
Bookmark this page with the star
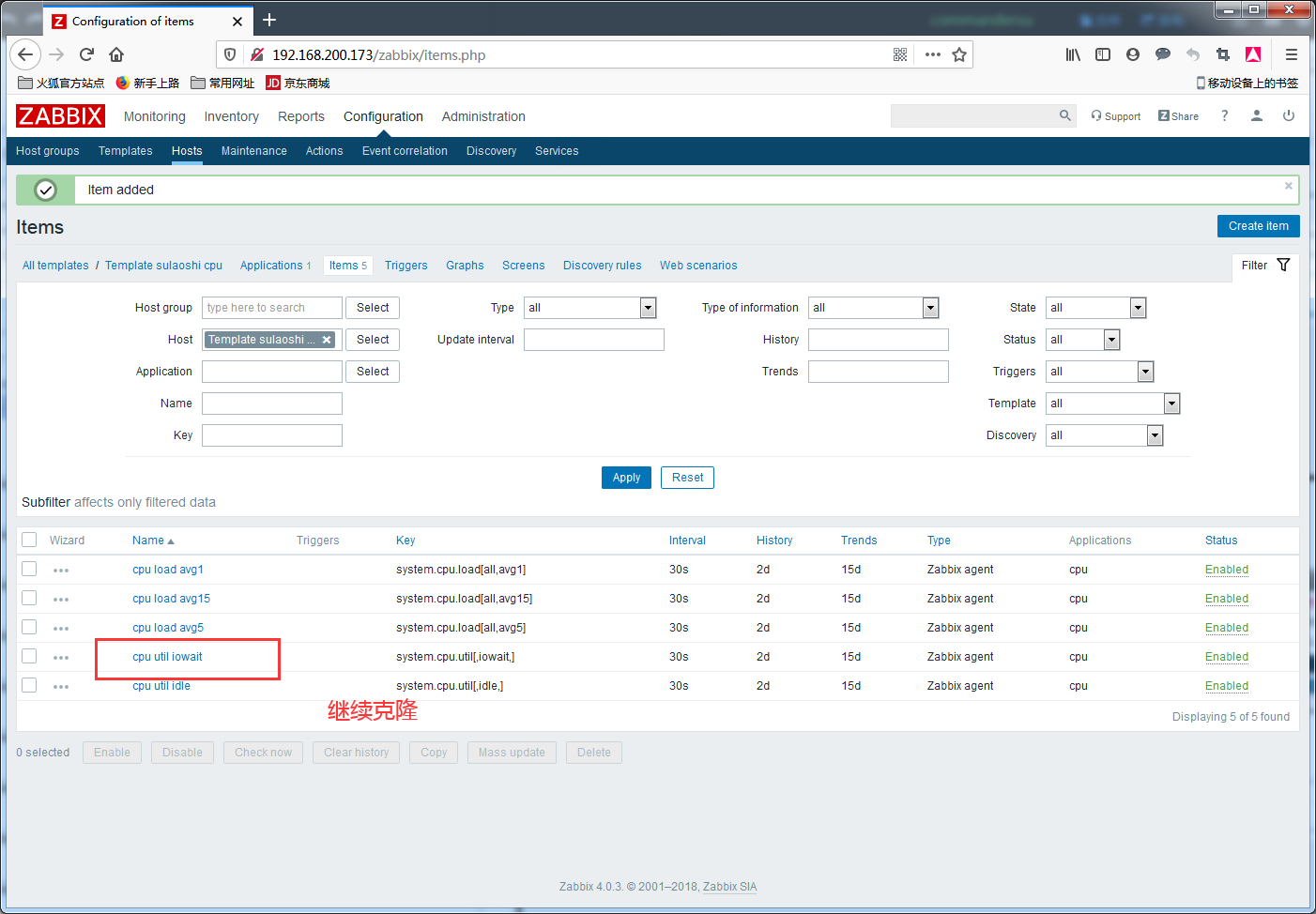(x=959, y=54)
